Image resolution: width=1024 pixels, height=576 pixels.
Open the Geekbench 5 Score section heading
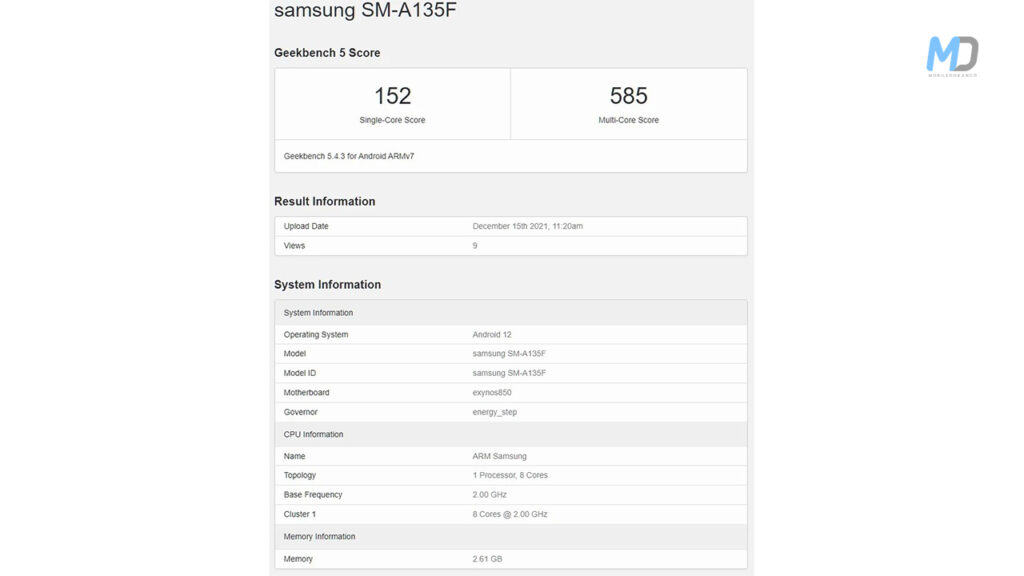(325, 52)
